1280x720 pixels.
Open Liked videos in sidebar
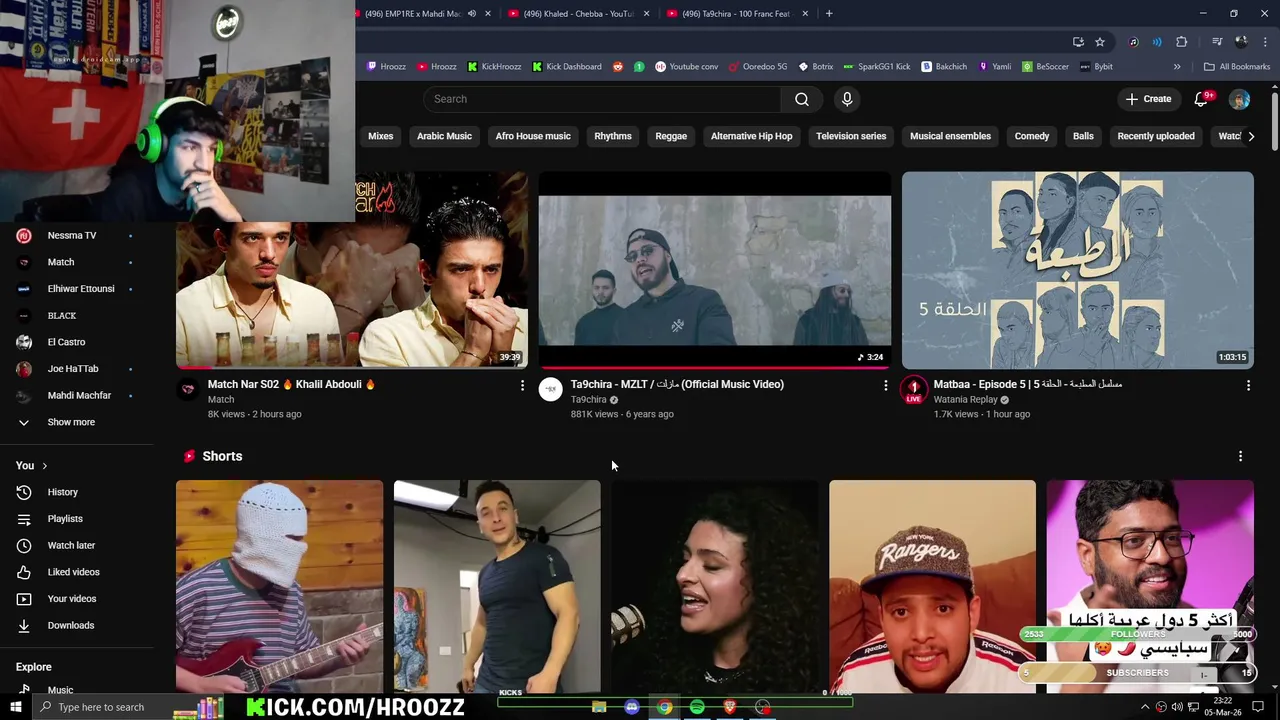(73, 572)
